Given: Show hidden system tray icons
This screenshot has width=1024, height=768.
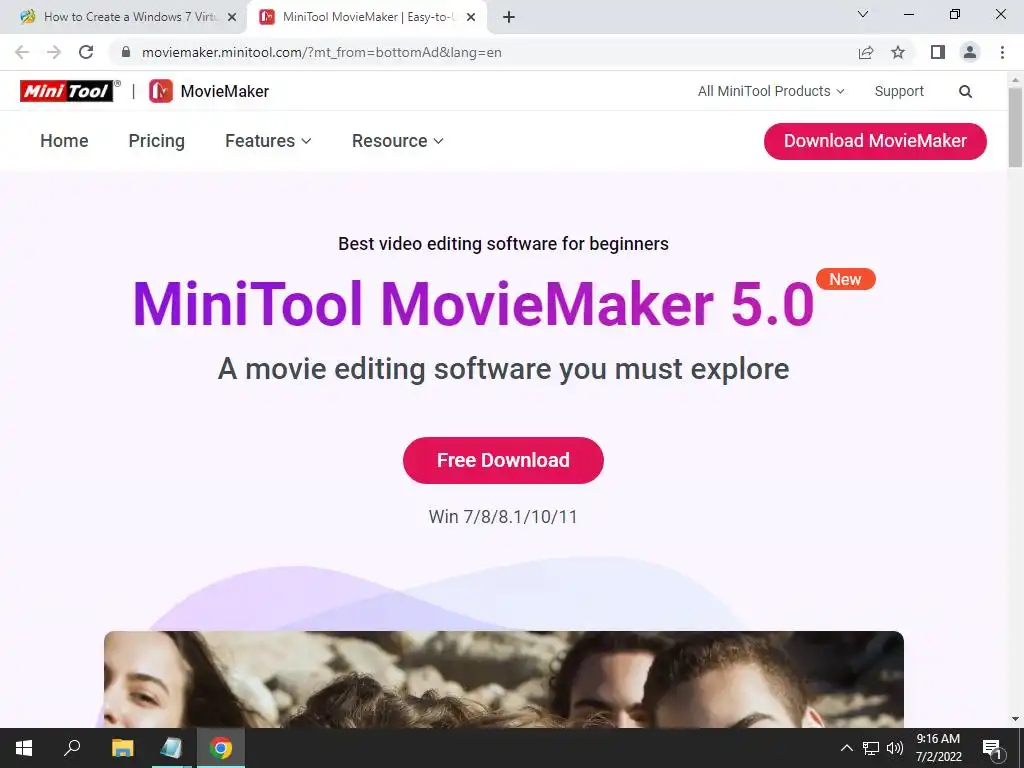Looking at the screenshot, I should pyautogui.click(x=846, y=748).
